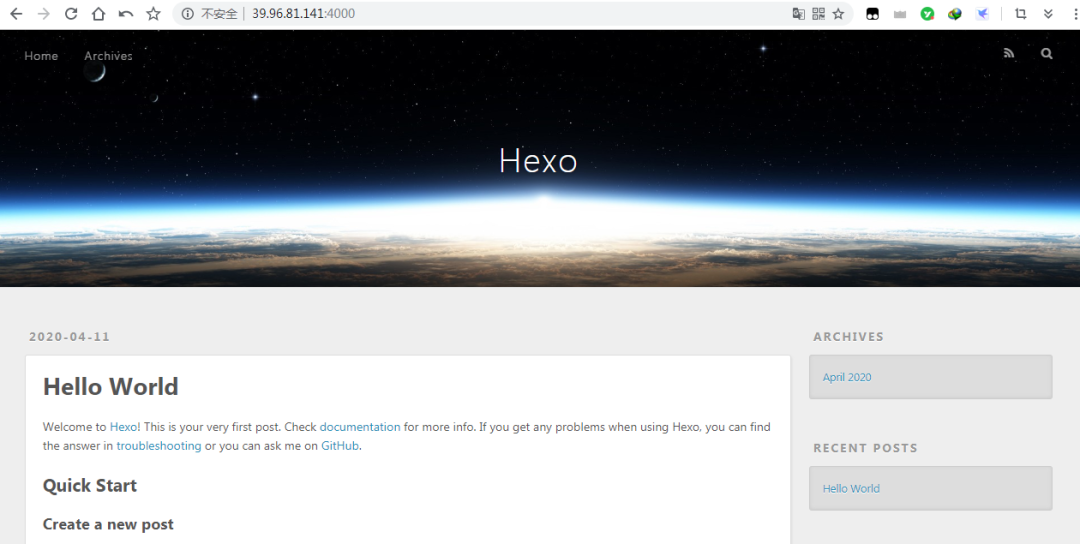The height and width of the screenshot is (544, 1080).
Task: Click the translate page icon
Action: (798, 14)
